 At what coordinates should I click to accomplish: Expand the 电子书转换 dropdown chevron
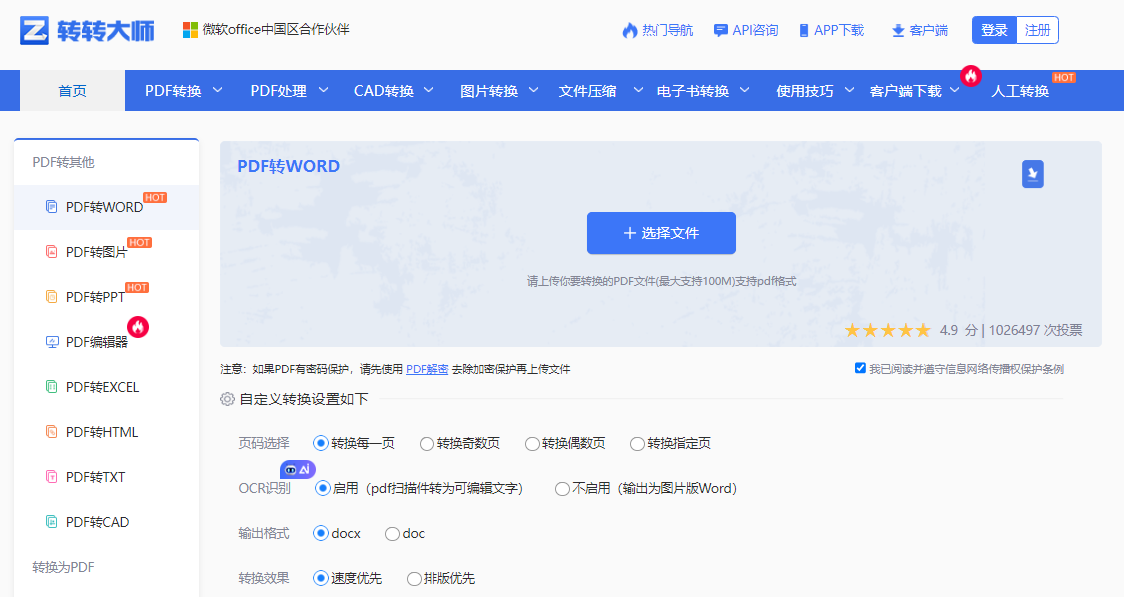745,90
